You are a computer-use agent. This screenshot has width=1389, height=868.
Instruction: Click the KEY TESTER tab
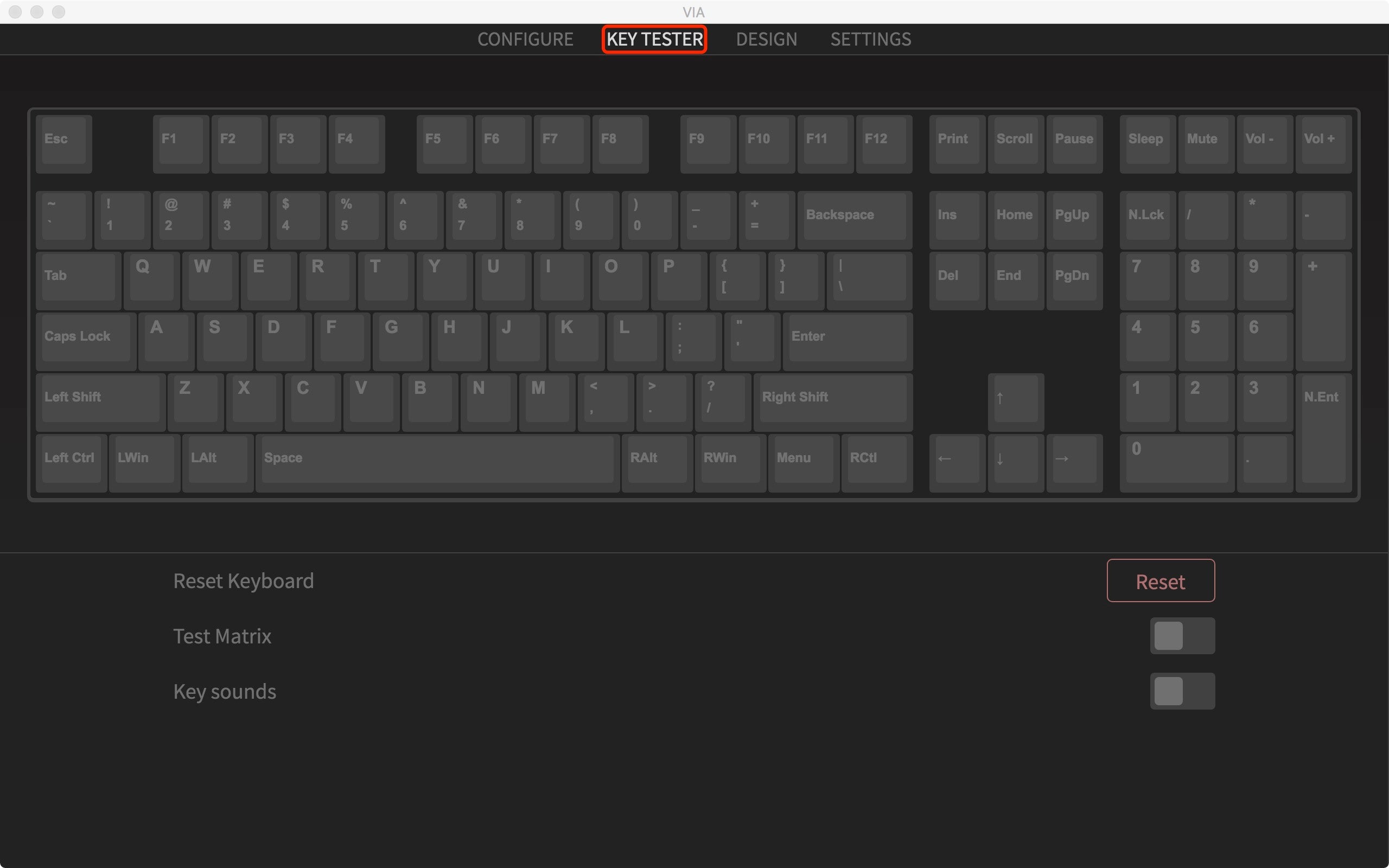tap(654, 39)
